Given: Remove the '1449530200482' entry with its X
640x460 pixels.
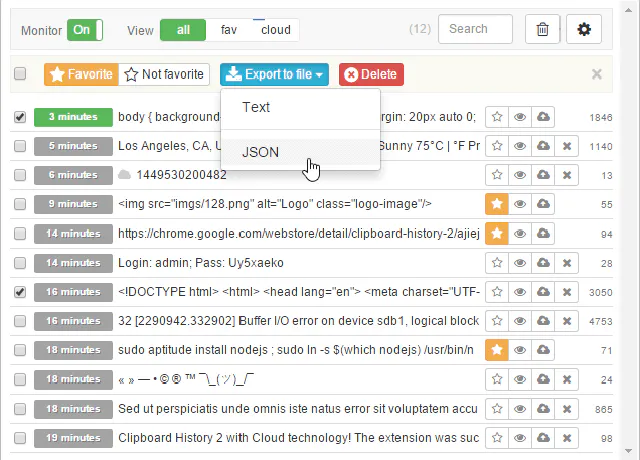Looking at the screenshot, I should pos(567,175).
